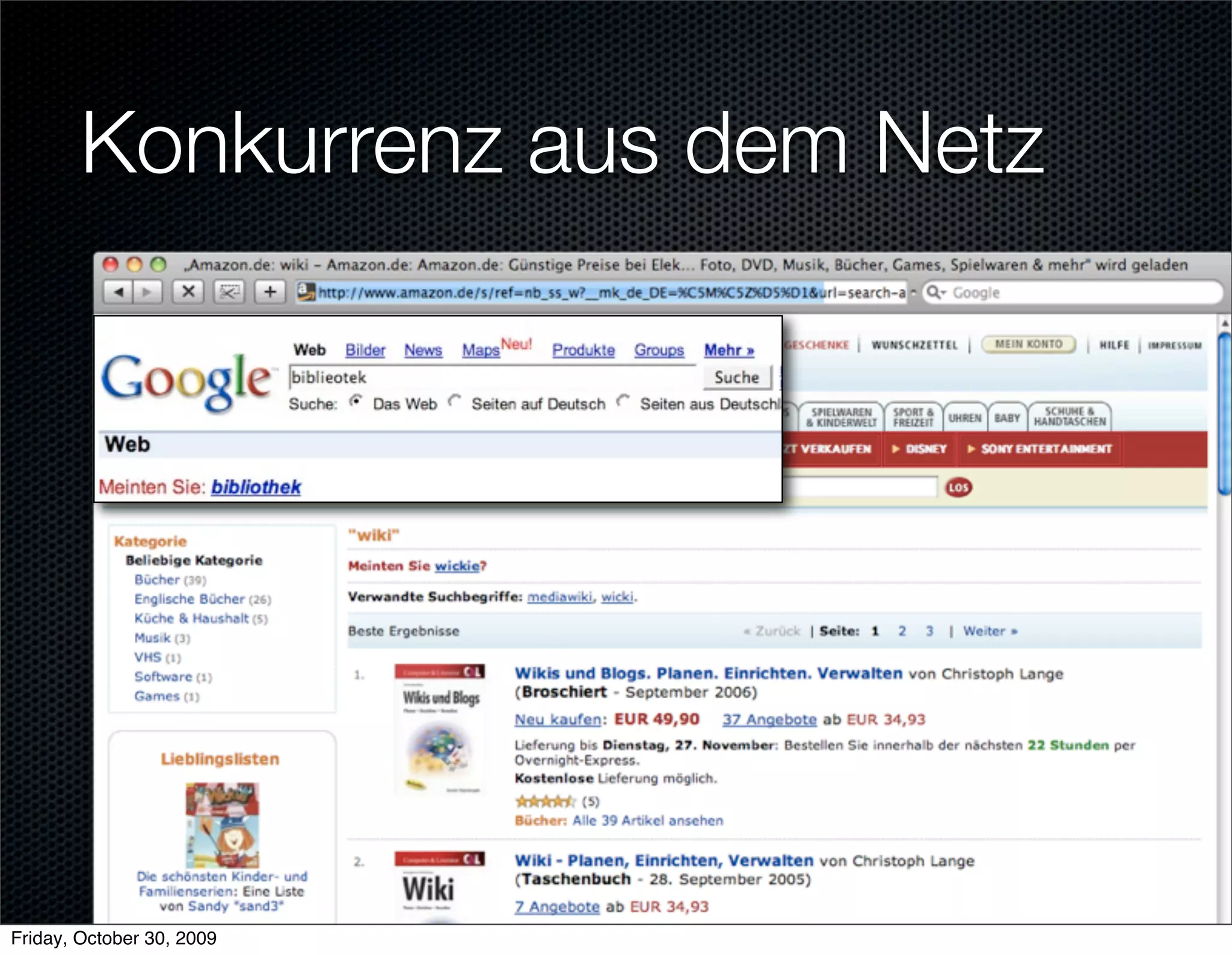Click the Wiki book cover thumbnail
The height and width of the screenshot is (955, 1232).
(440, 887)
